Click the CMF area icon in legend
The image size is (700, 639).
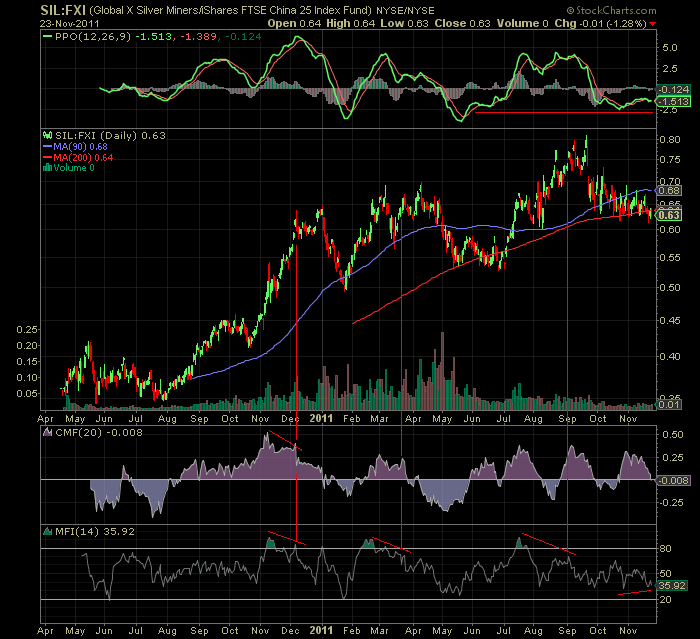(x=47, y=432)
